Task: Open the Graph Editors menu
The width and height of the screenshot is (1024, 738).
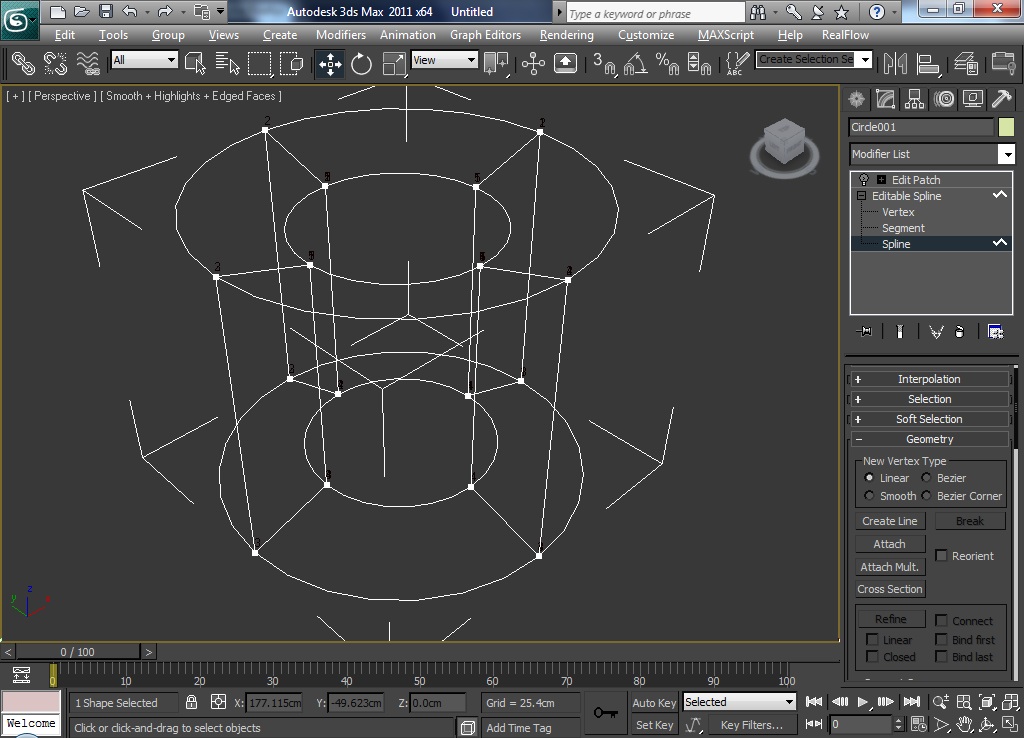Action: pos(485,35)
